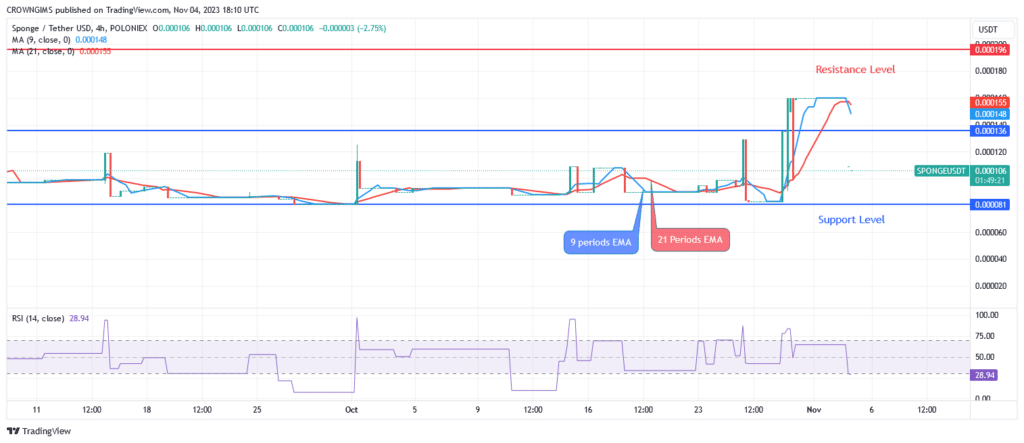This screenshot has height=443, width=1024.
Task: Click the RSI (14, close) indicator label
Action: coord(38,319)
